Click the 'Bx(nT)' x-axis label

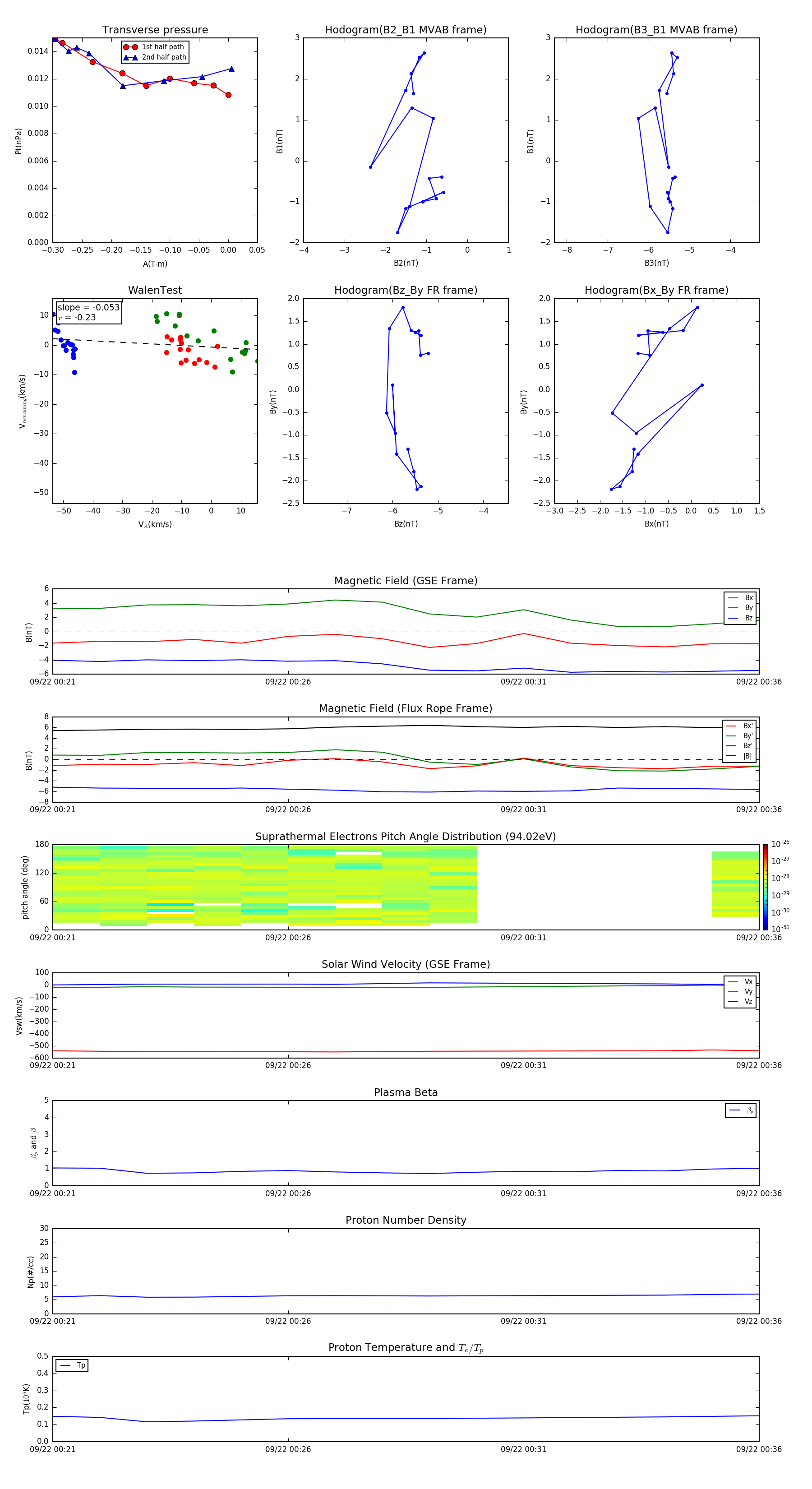656,524
